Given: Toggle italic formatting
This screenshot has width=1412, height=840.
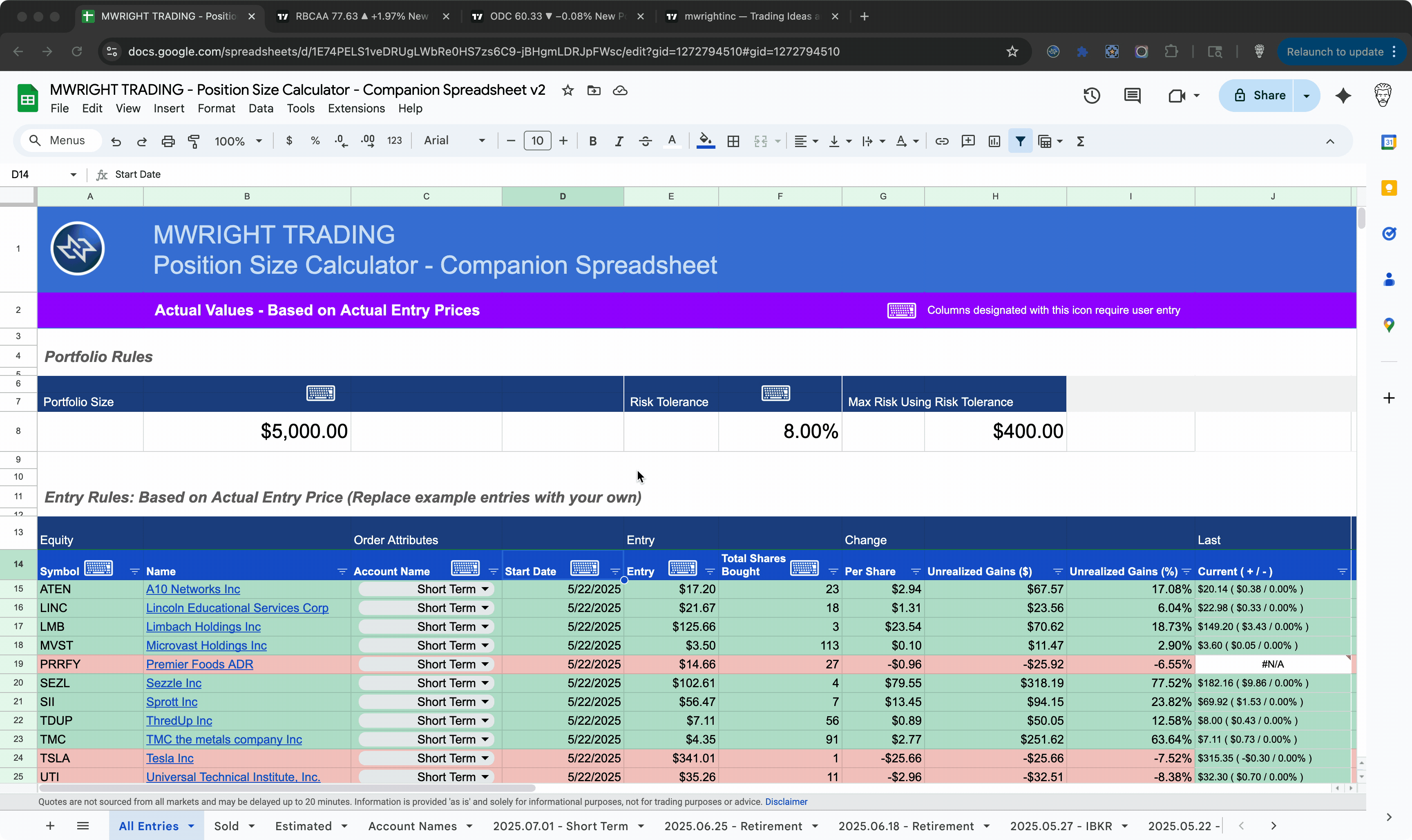Looking at the screenshot, I should pyautogui.click(x=619, y=141).
